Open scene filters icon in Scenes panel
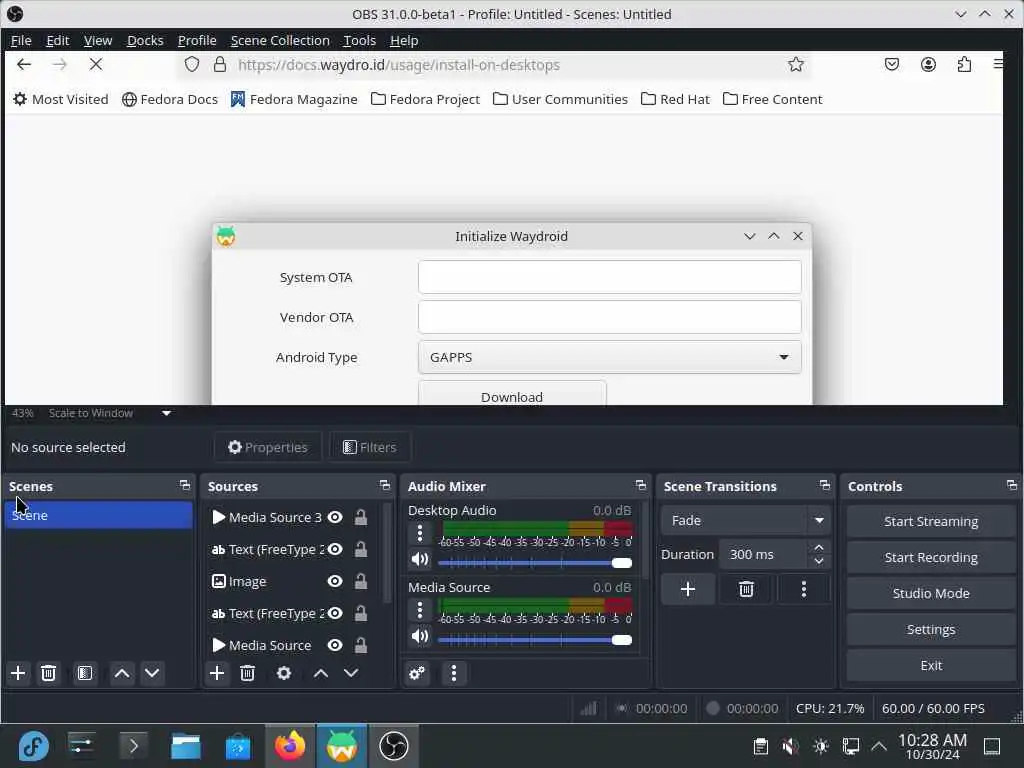Viewport: 1024px width, 768px height. [85, 673]
